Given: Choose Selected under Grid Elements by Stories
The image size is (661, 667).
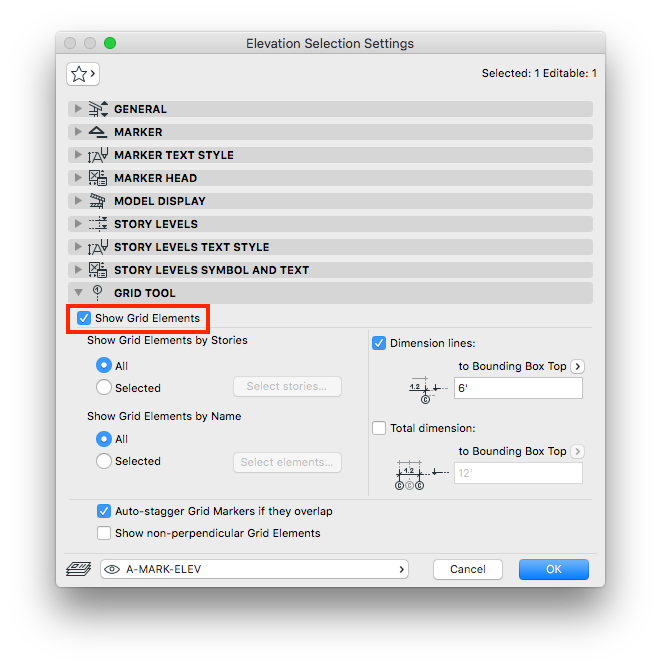Looking at the screenshot, I should pyautogui.click(x=104, y=387).
